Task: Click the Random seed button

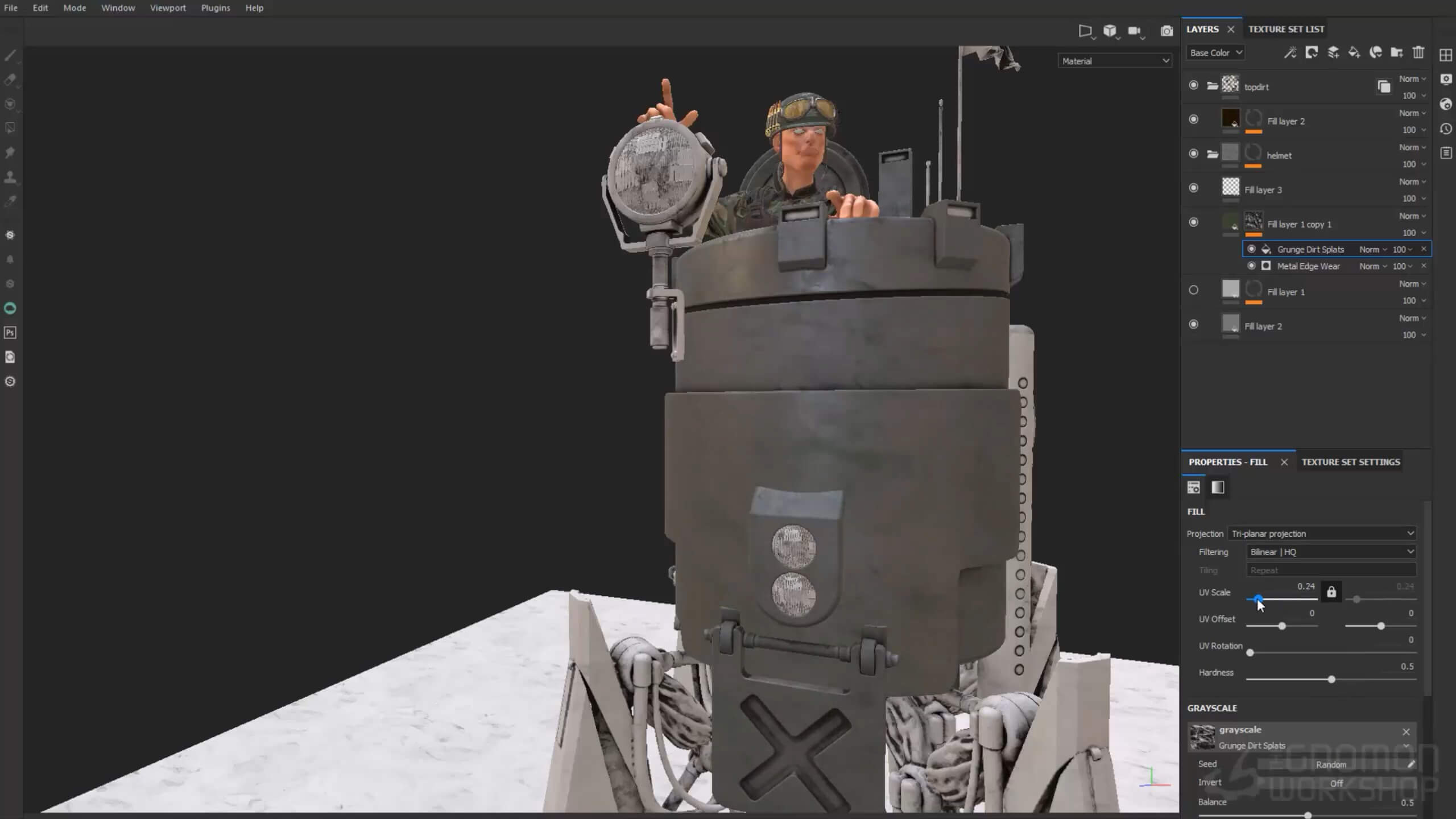Action: click(1331, 764)
